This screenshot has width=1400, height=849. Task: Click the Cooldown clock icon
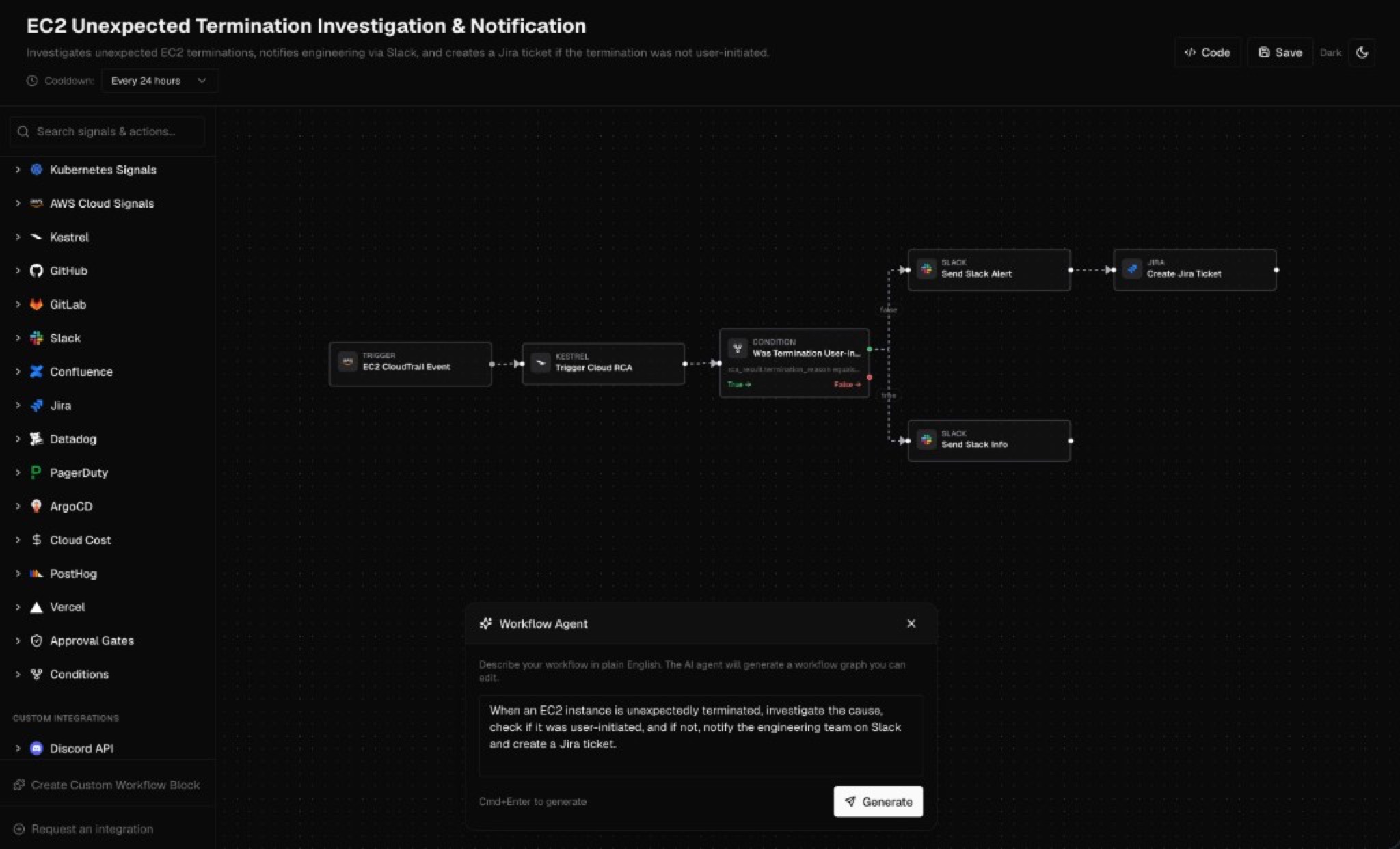pos(32,81)
